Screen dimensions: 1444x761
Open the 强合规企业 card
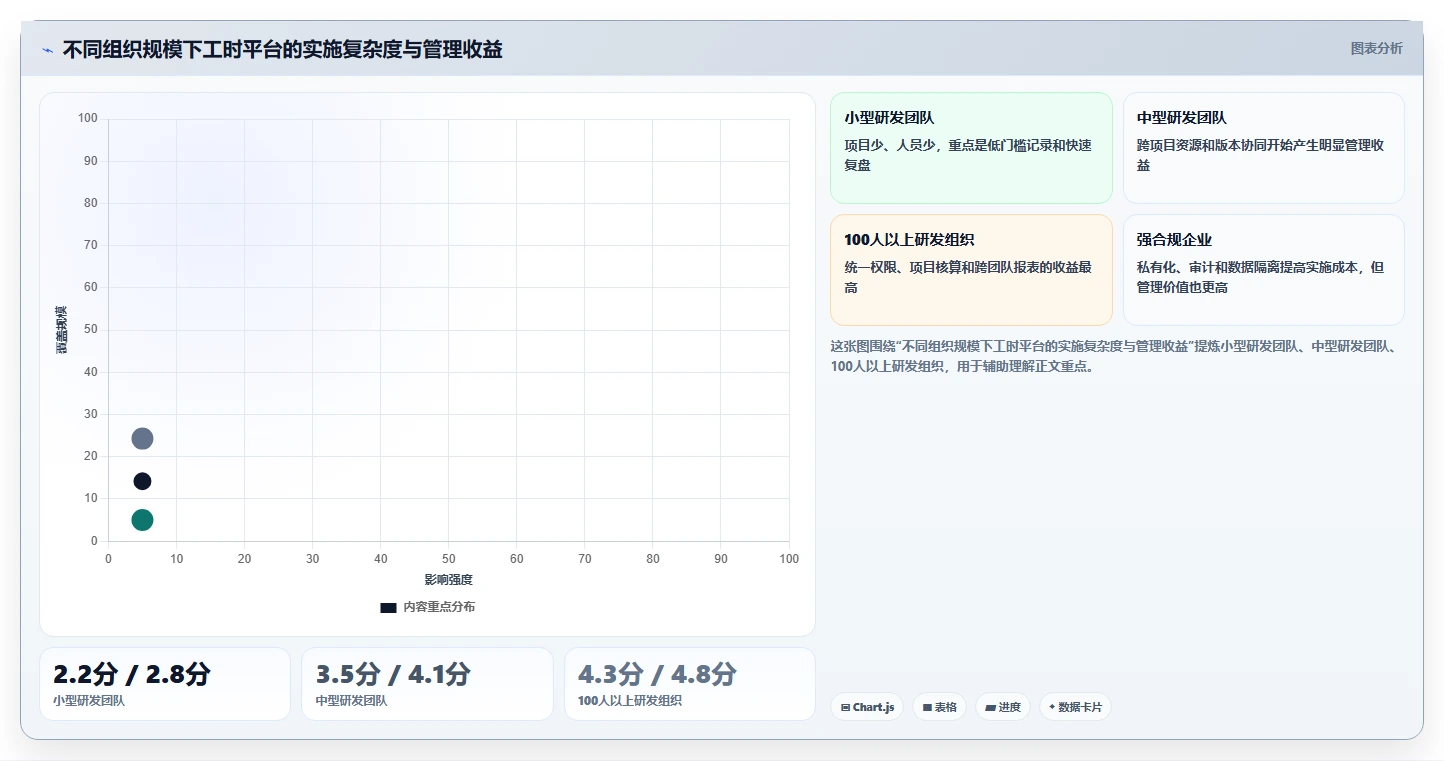1264,270
